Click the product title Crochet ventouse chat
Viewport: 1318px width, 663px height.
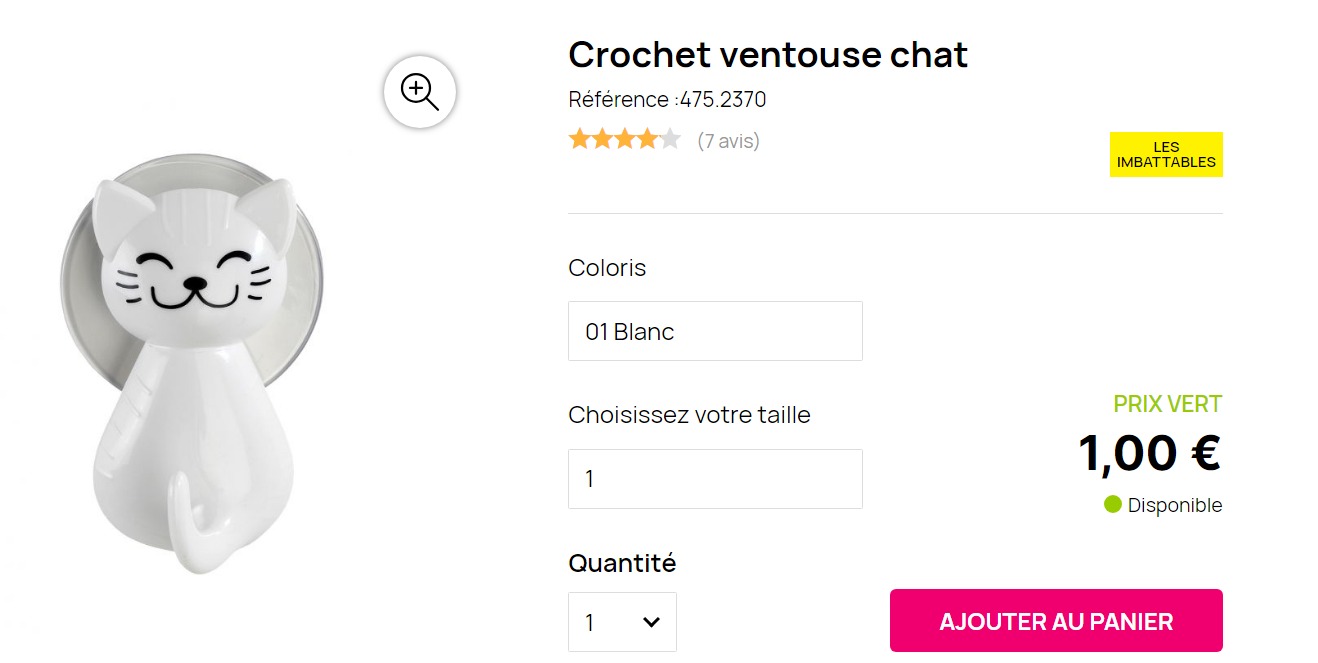click(768, 55)
